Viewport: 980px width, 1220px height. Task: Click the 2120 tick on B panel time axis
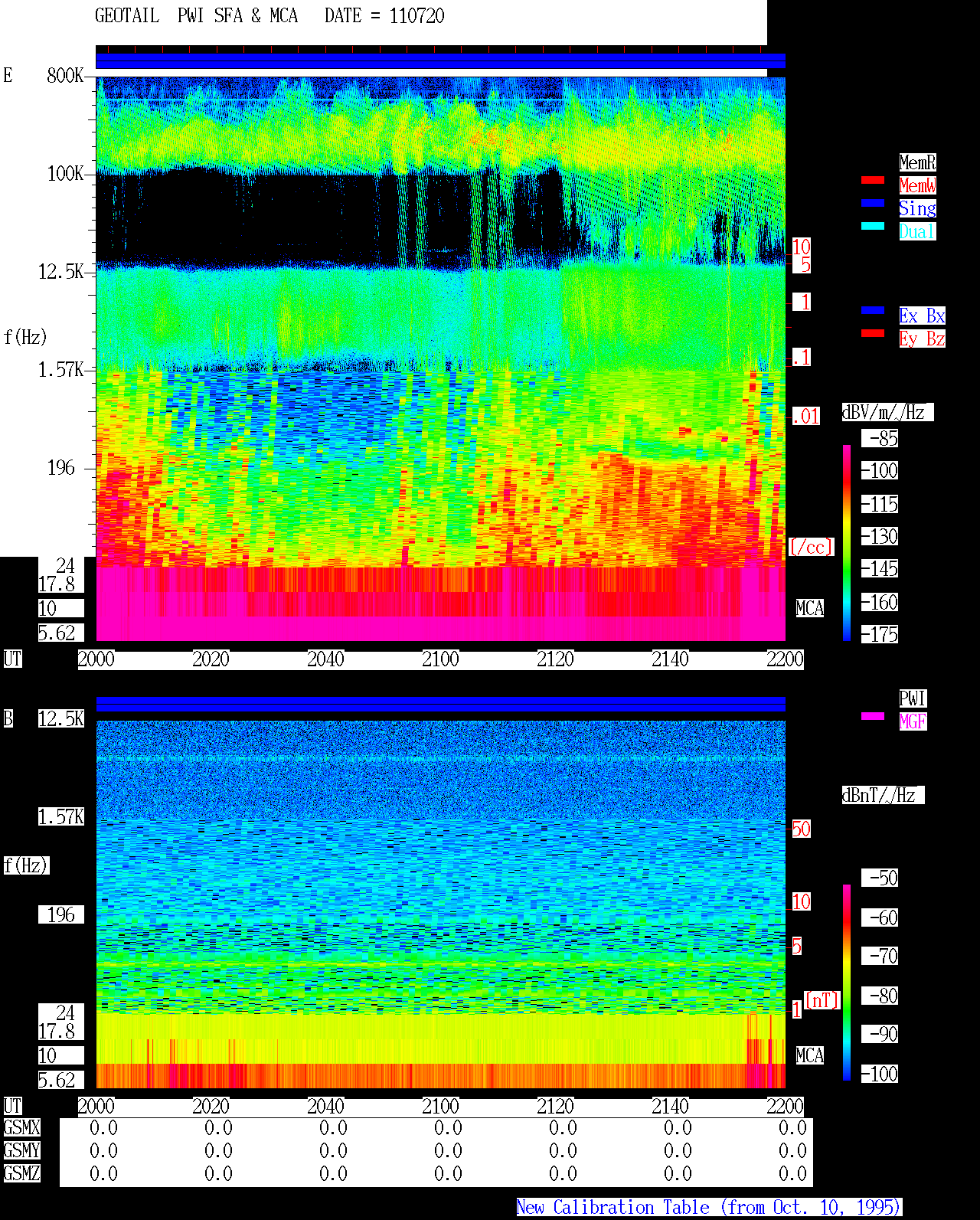(555, 1106)
